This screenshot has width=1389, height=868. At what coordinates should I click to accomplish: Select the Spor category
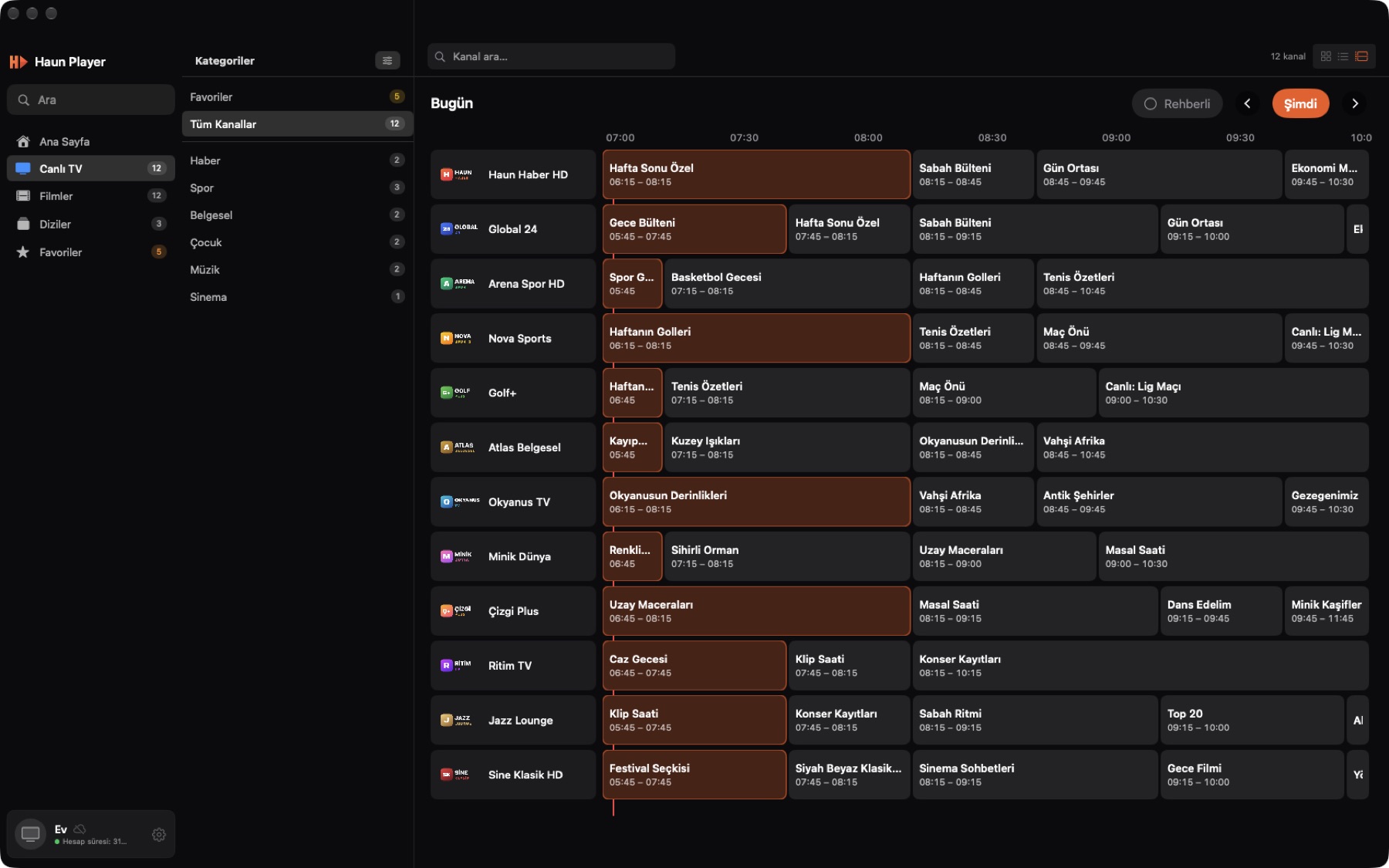(297, 187)
